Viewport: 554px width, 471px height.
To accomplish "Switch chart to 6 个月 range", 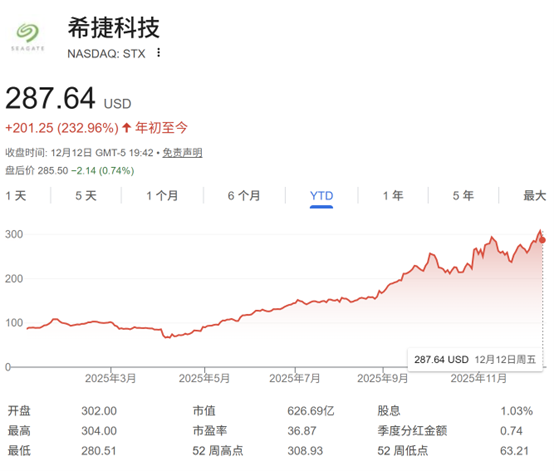I will tap(244, 196).
